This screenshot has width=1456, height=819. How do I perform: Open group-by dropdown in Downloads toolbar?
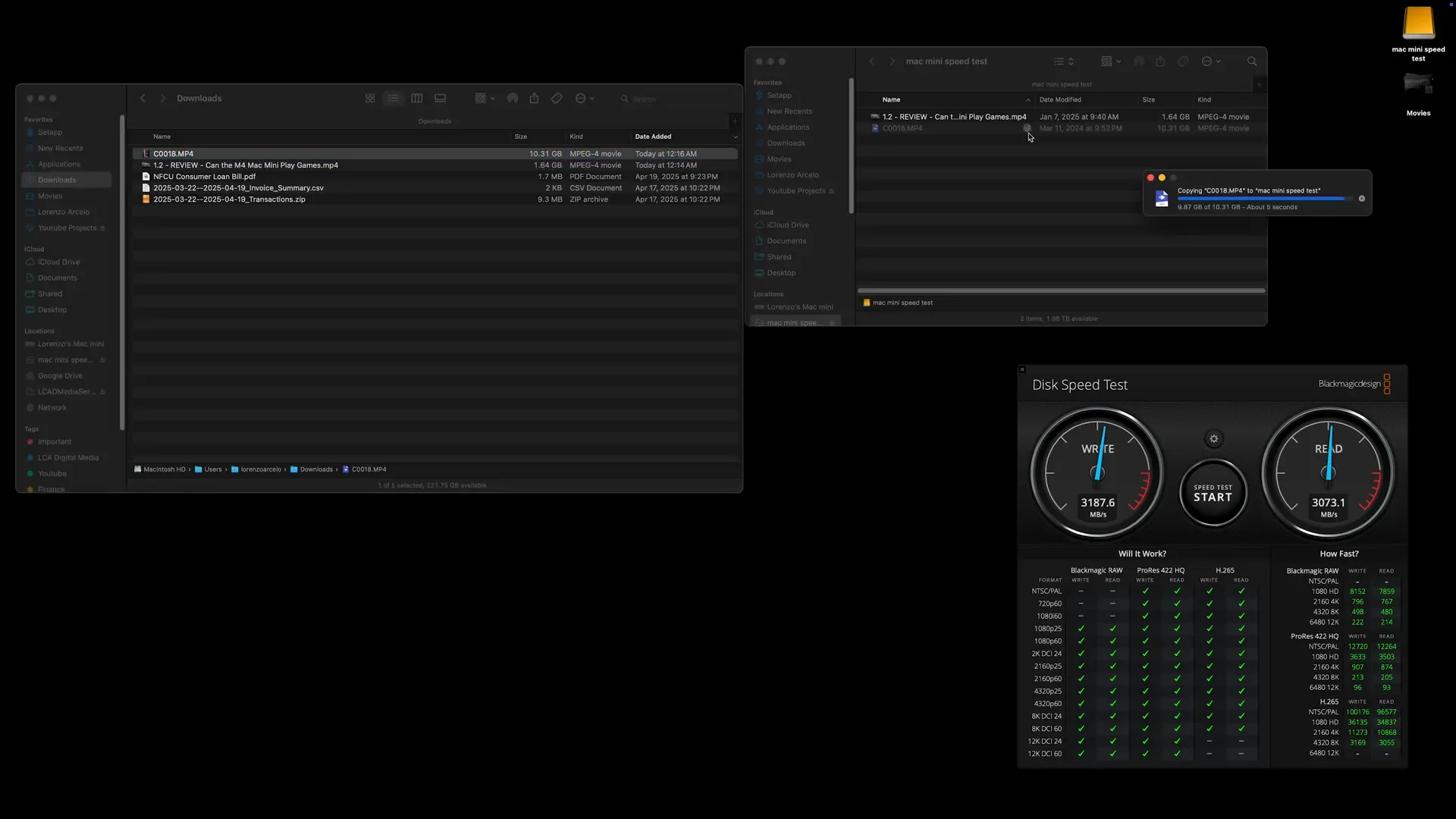click(x=485, y=99)
